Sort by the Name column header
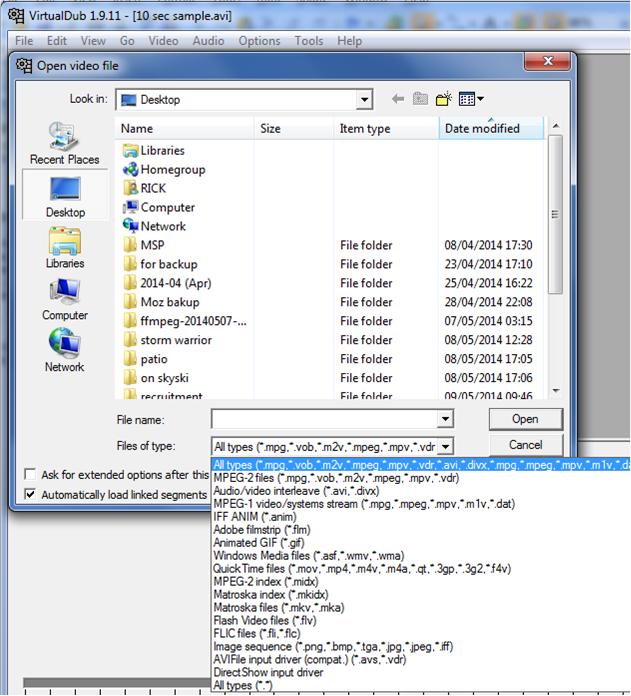The height and width of the screenshot is (696, 631). (x=184, y=128)
